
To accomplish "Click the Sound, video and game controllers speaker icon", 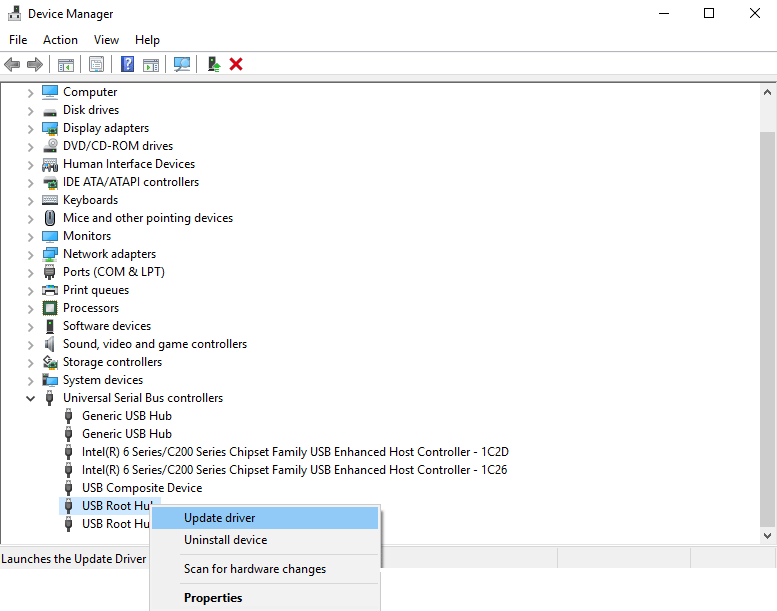I will click(x=50, y=343).
